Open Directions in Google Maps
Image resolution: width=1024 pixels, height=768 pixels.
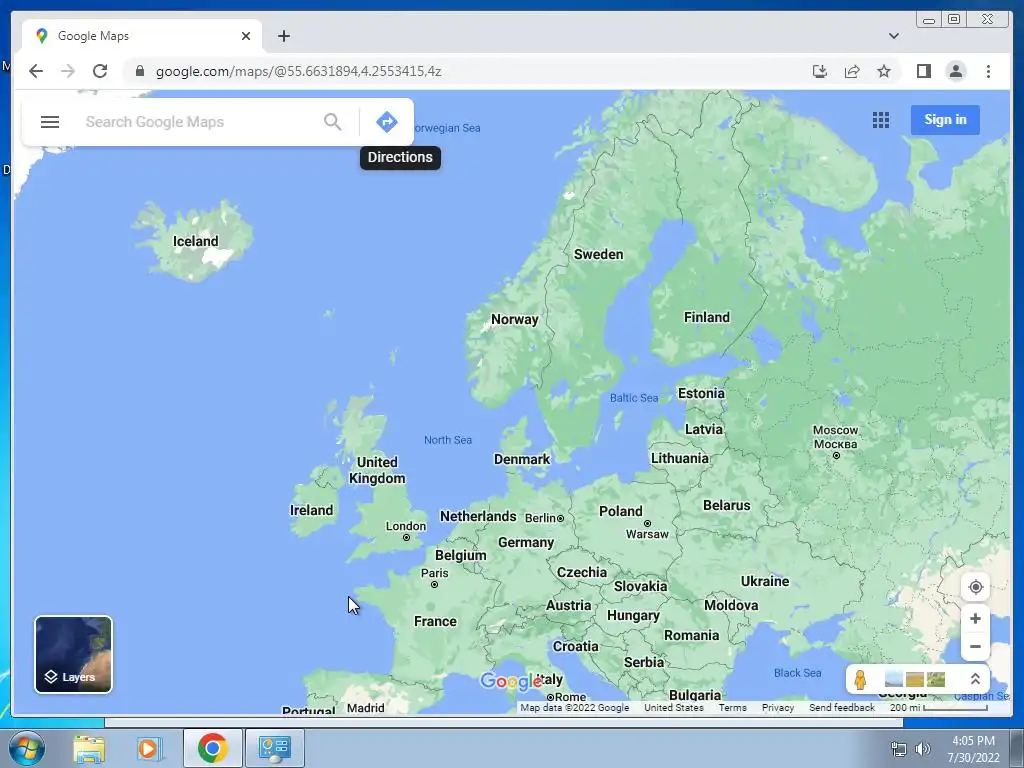[387, 122]
